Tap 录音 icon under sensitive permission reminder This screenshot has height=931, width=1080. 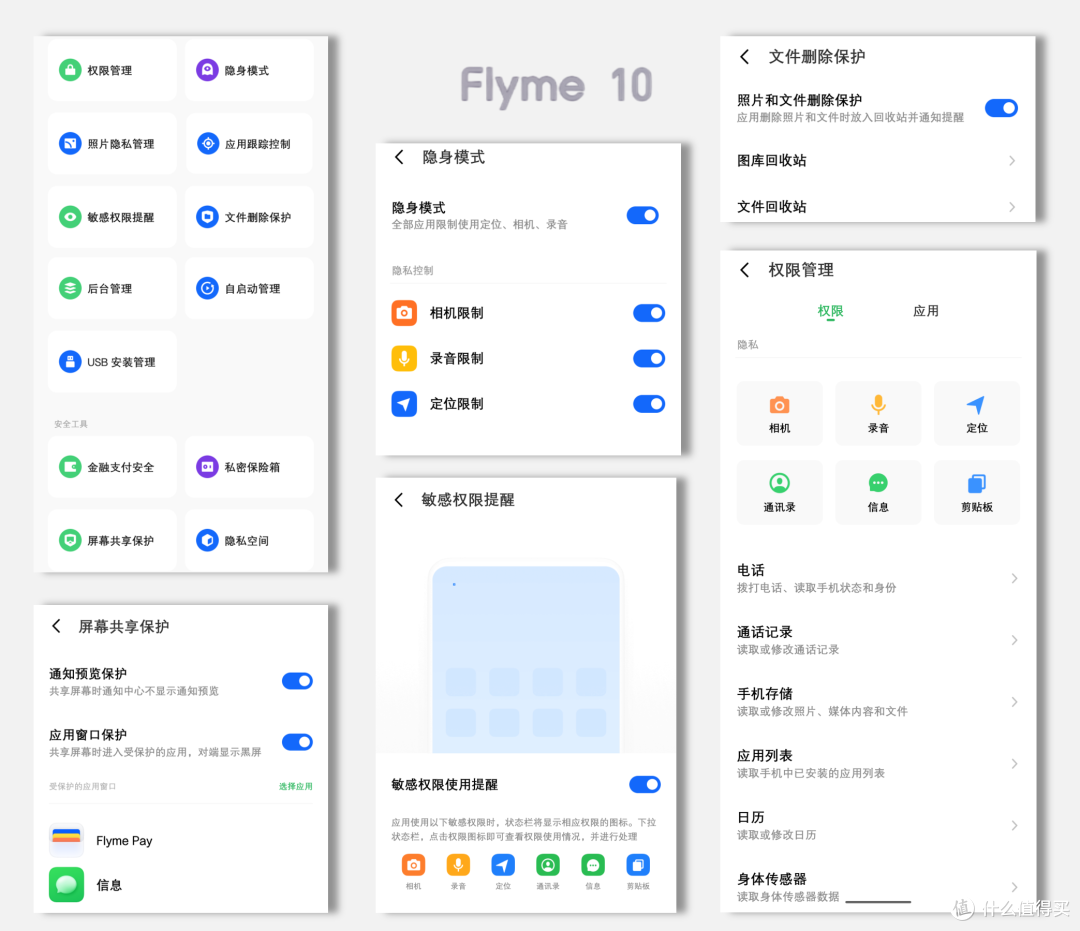458,865
